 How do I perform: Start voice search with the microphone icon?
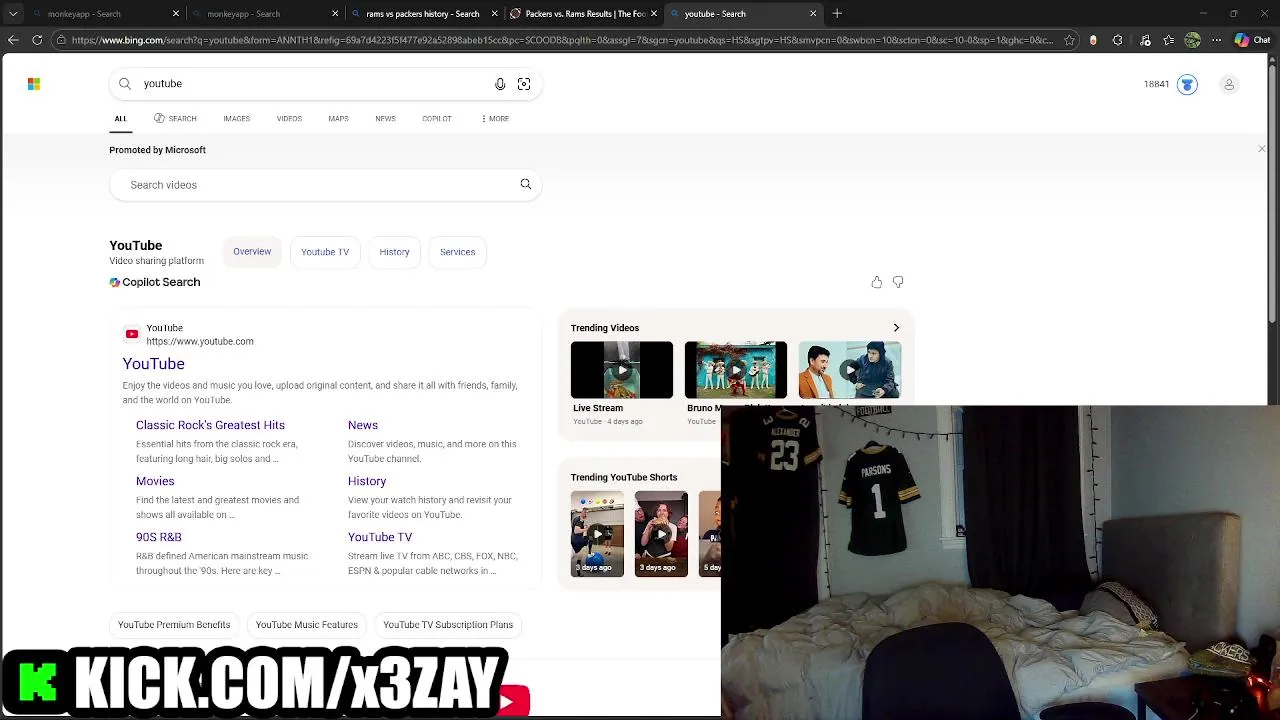pyautogui.click(x=500, y=84)
